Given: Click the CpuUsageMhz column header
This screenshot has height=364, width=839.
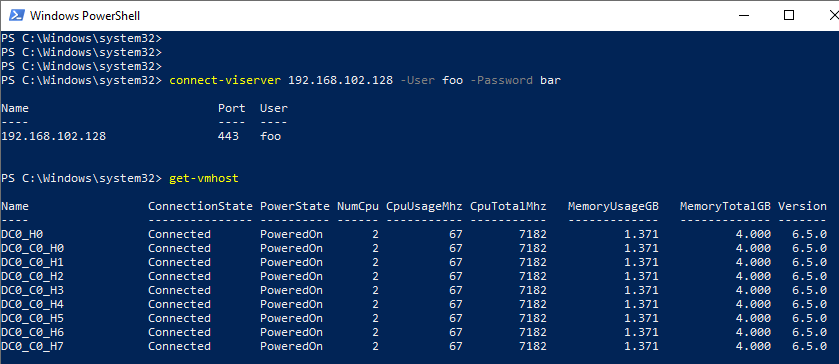Looking at the screenshot, I should (x=424, y=206).
